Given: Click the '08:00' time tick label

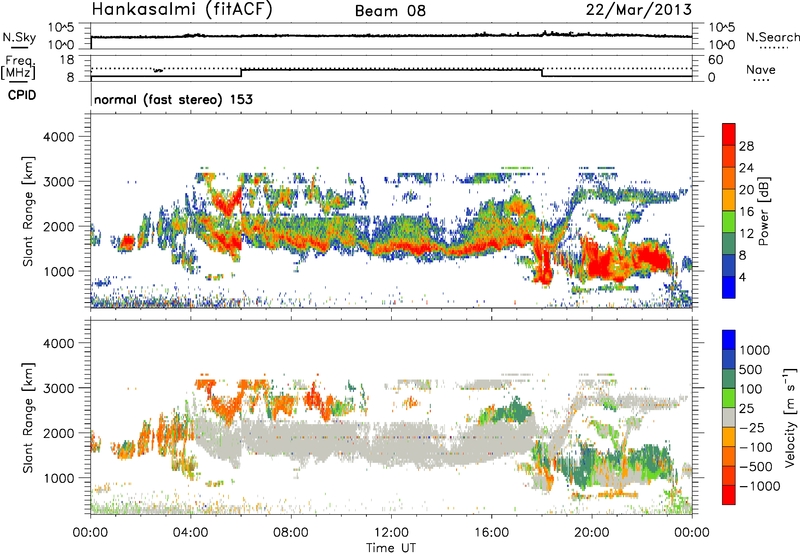Looking at the screenshot, I should click(291, 533).
